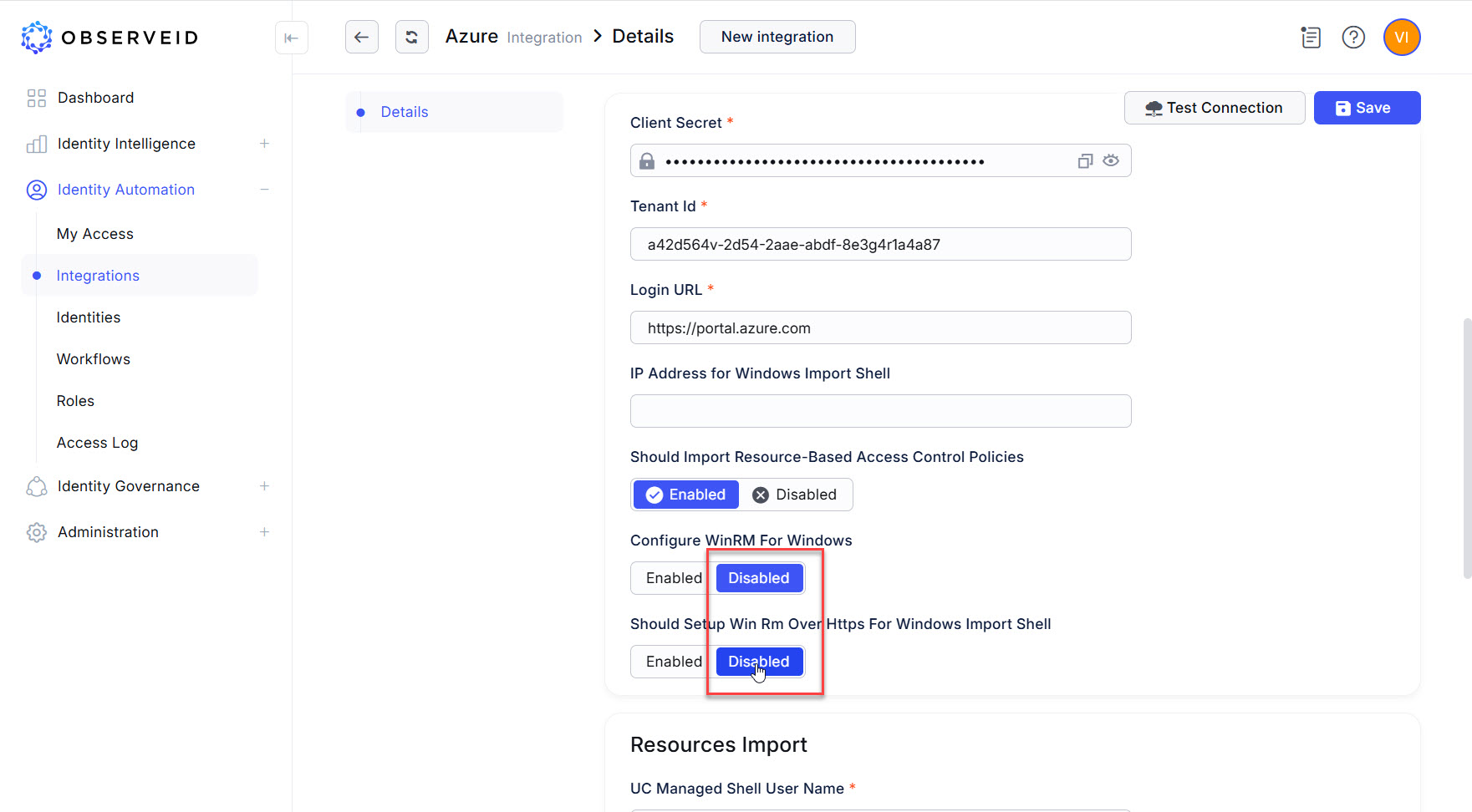Open Workflows in the sidebar
The width and height of the screenshot is (1472, 812).
click(x=94, y=359)
